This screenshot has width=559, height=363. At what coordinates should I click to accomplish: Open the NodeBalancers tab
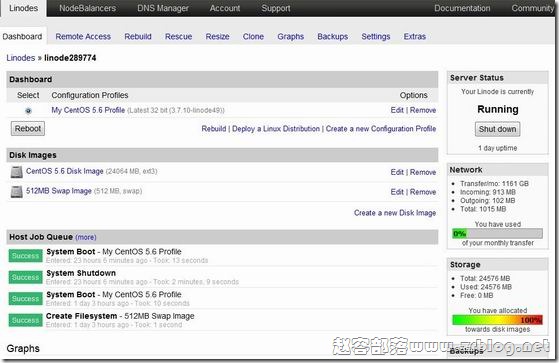(x=87, y=8)
